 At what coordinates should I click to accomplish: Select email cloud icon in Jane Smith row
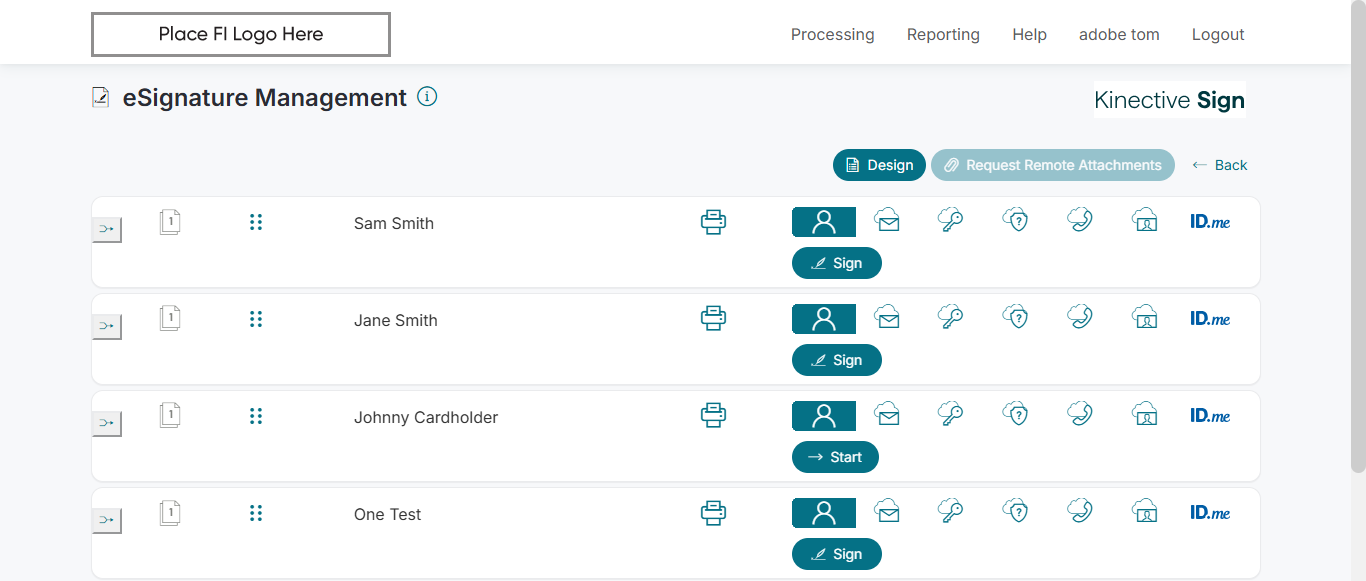pos(887,318)
